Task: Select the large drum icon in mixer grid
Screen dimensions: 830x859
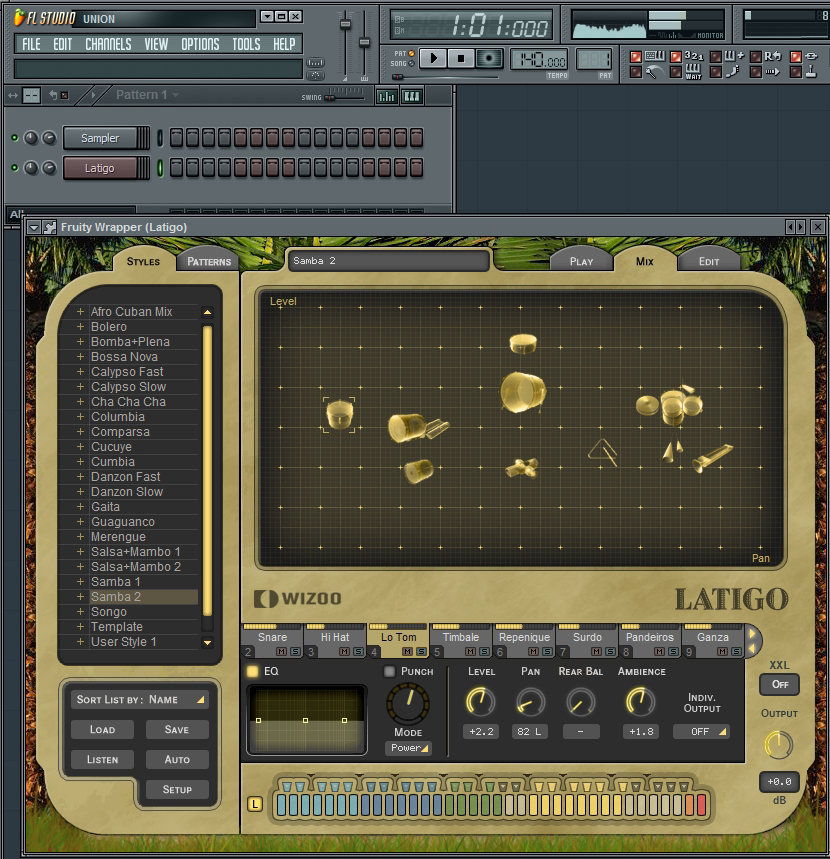Action: 521,391
